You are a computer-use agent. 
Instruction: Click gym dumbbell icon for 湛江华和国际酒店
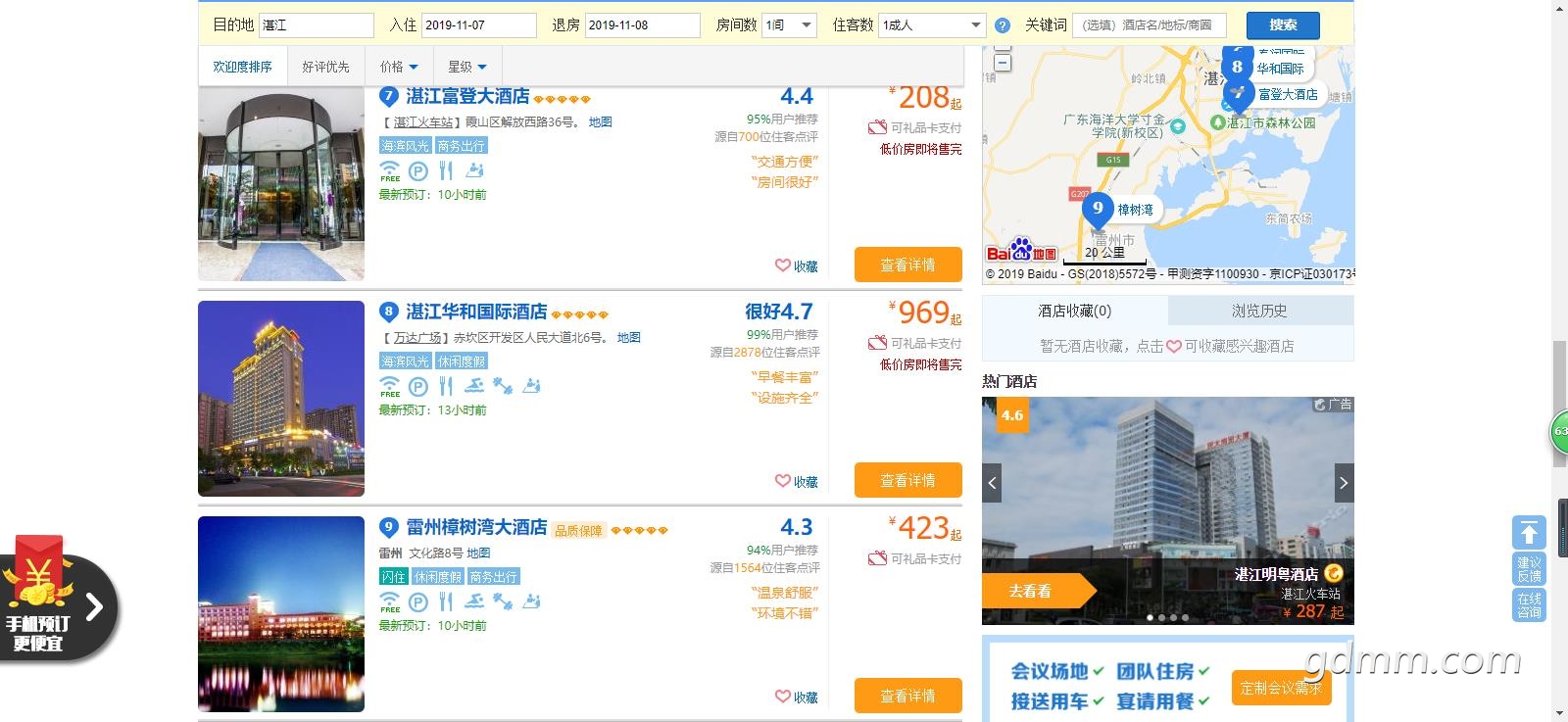pyautogui.click(x=503, y=386)
